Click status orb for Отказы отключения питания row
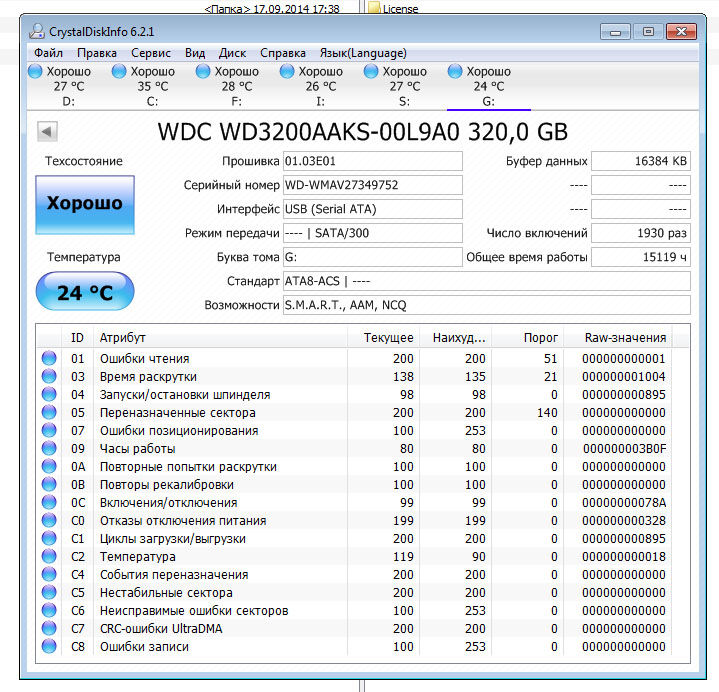The height and width of the screenshot is (692, 719). [x=49, y=520]
